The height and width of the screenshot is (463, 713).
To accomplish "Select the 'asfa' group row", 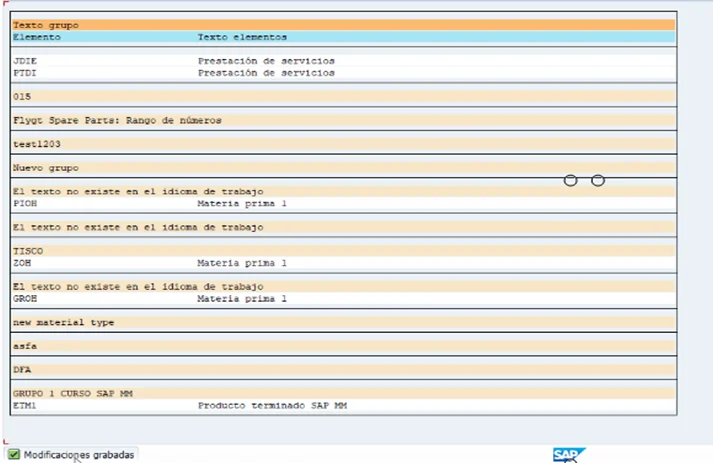I will (x=343, y=346).
